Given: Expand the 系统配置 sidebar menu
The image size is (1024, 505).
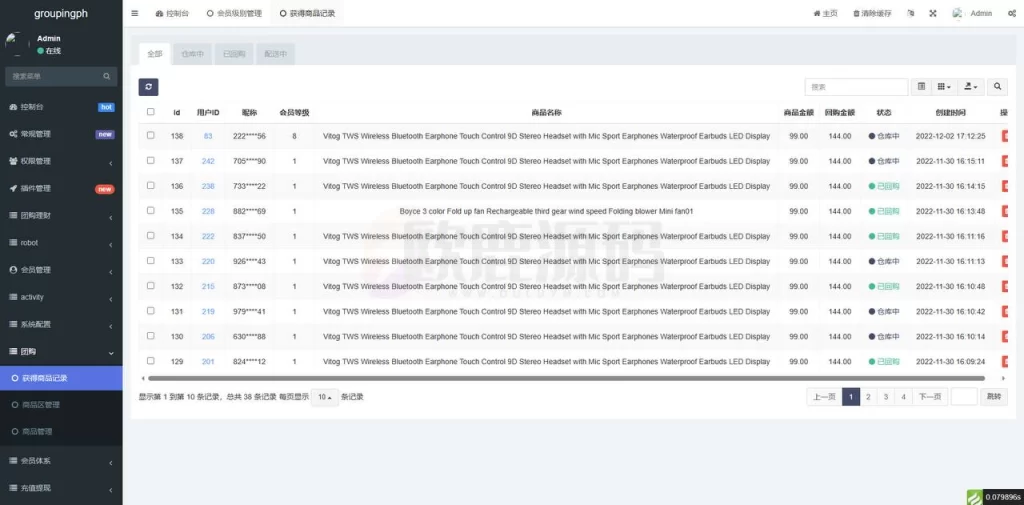Looking at the screenshot, I should (x=61, y=325).
